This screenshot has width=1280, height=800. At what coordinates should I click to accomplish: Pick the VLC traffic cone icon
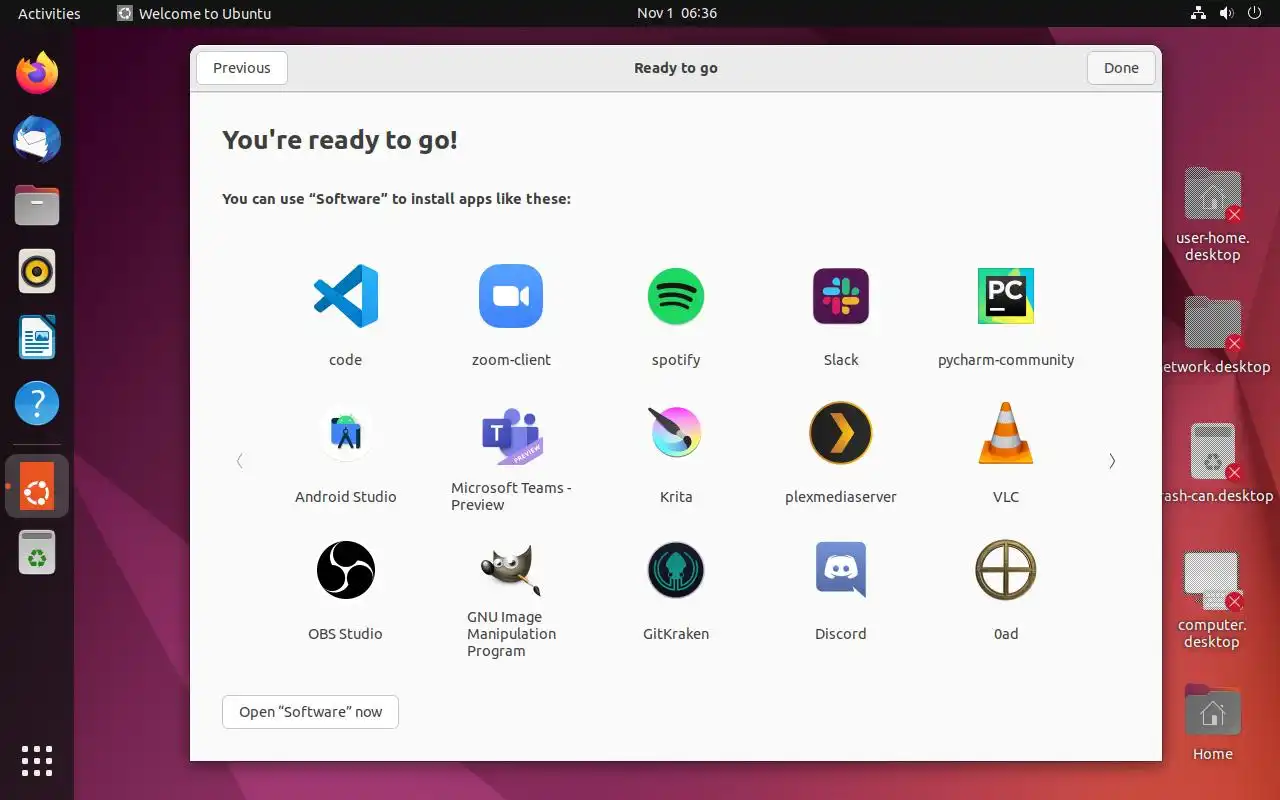tap(1006, 433)
